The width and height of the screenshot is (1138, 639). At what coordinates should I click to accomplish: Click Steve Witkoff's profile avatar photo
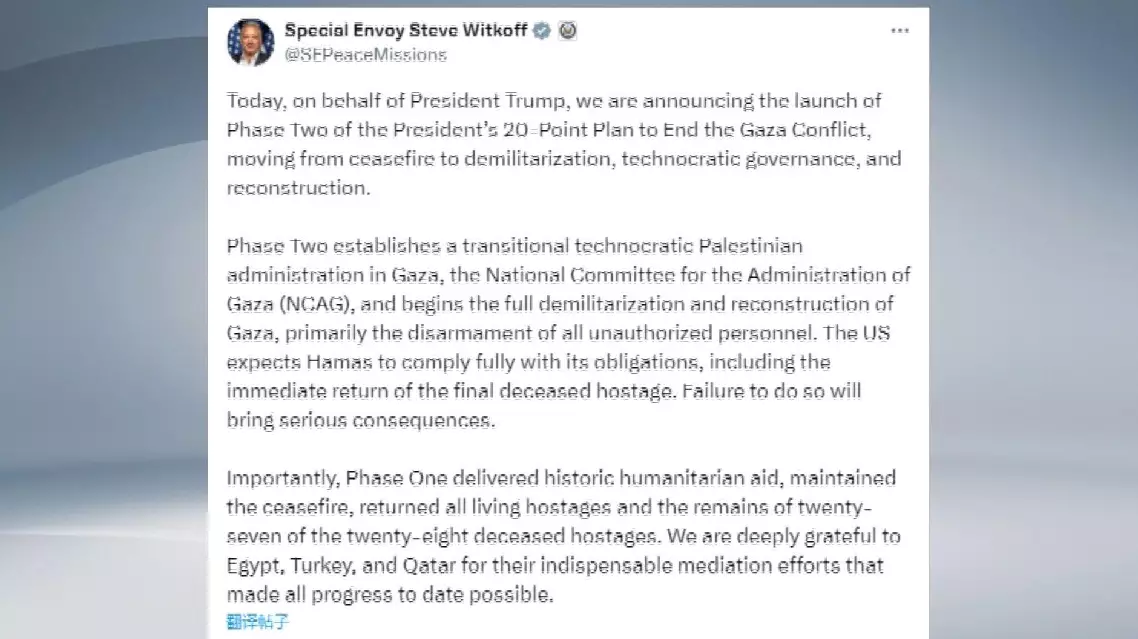(250, 42)
